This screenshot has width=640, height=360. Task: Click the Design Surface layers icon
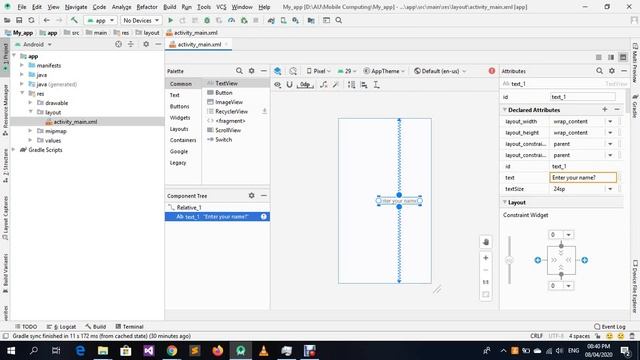(278, 71)
